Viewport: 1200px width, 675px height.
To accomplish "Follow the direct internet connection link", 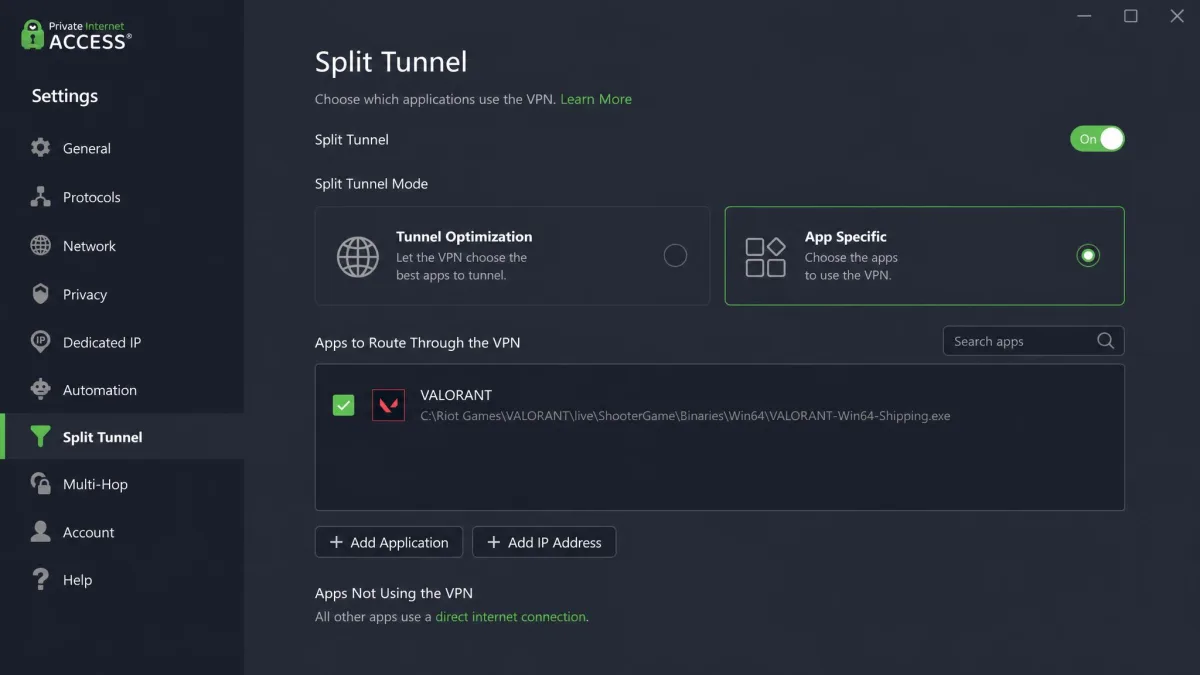I will pyautogui.click(x=510, y=617).
